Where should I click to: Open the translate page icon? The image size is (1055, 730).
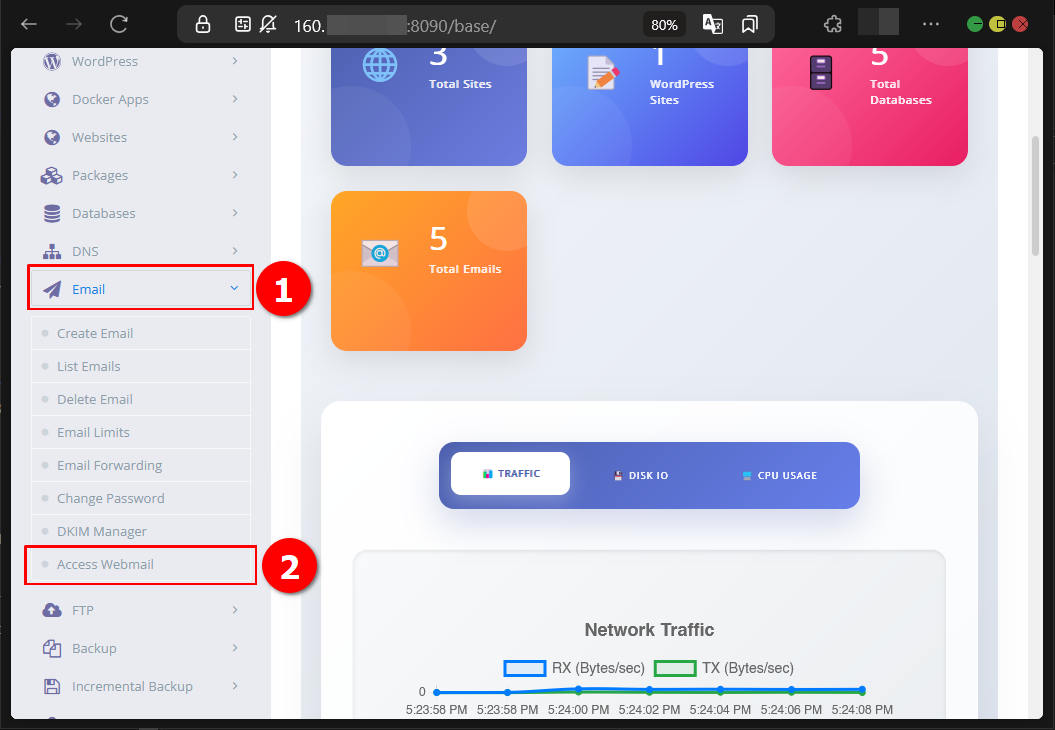click(713, 25)
